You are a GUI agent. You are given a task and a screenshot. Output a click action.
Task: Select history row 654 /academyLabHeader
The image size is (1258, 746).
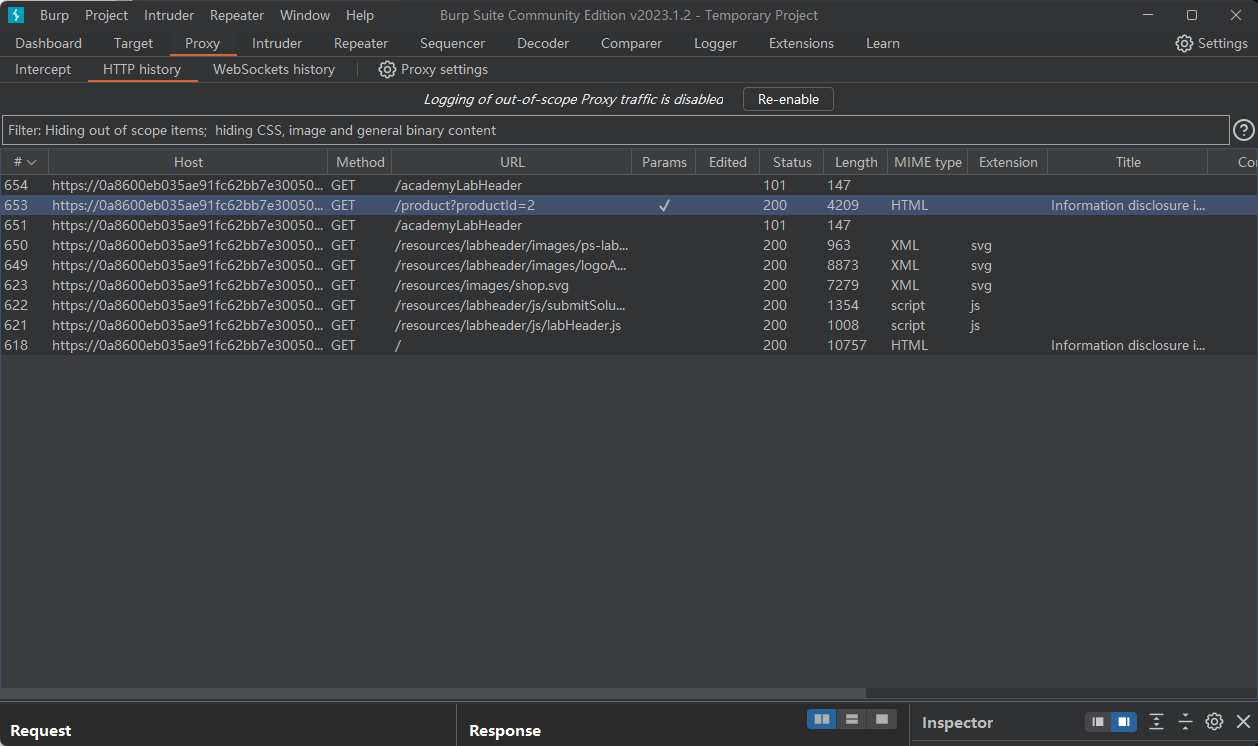(629, 185)
